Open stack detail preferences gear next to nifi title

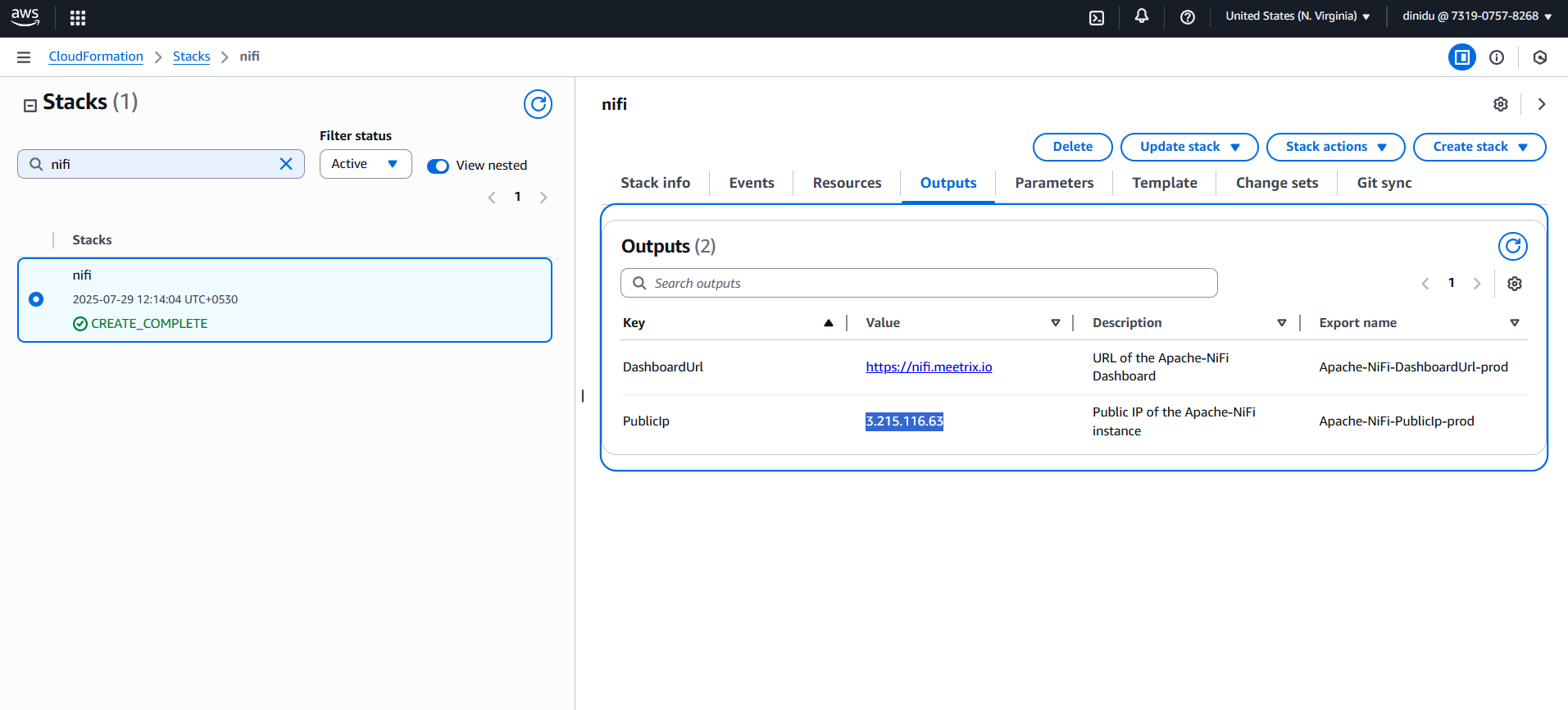pos(1501,104)
